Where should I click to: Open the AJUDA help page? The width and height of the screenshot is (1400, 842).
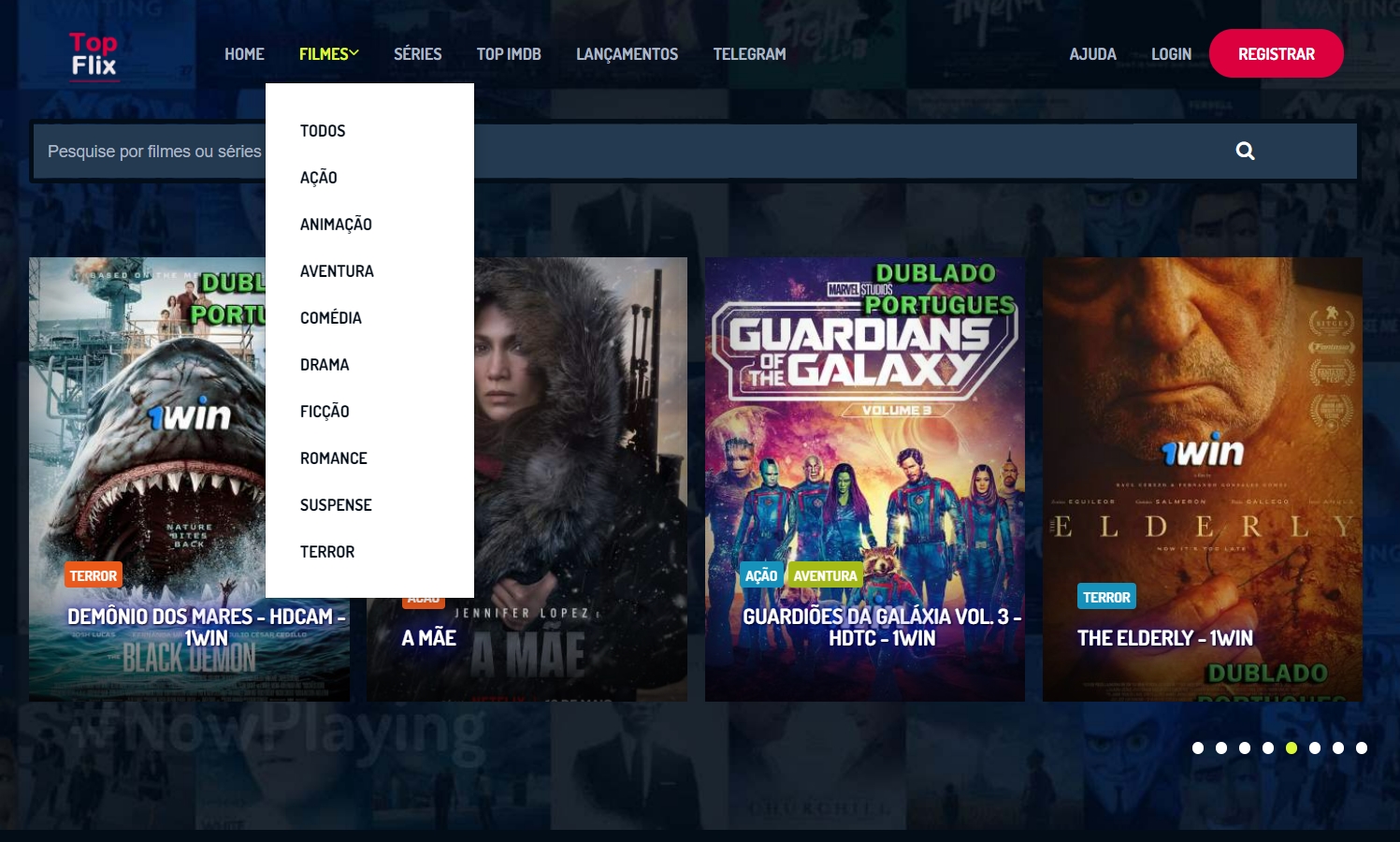pyautogui.click(x=1092, y=54)
